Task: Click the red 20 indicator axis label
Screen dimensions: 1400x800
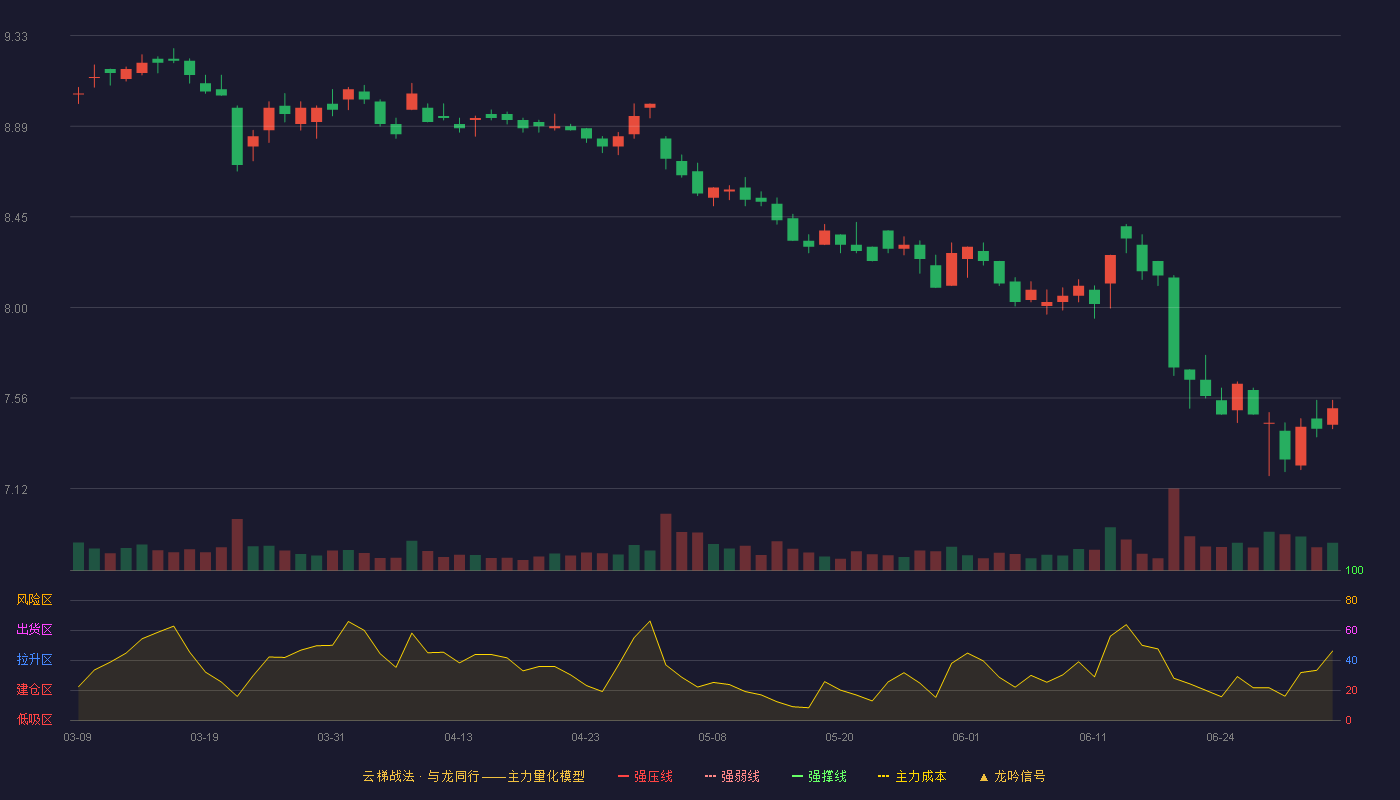Action: click(x=1352, y=690)
